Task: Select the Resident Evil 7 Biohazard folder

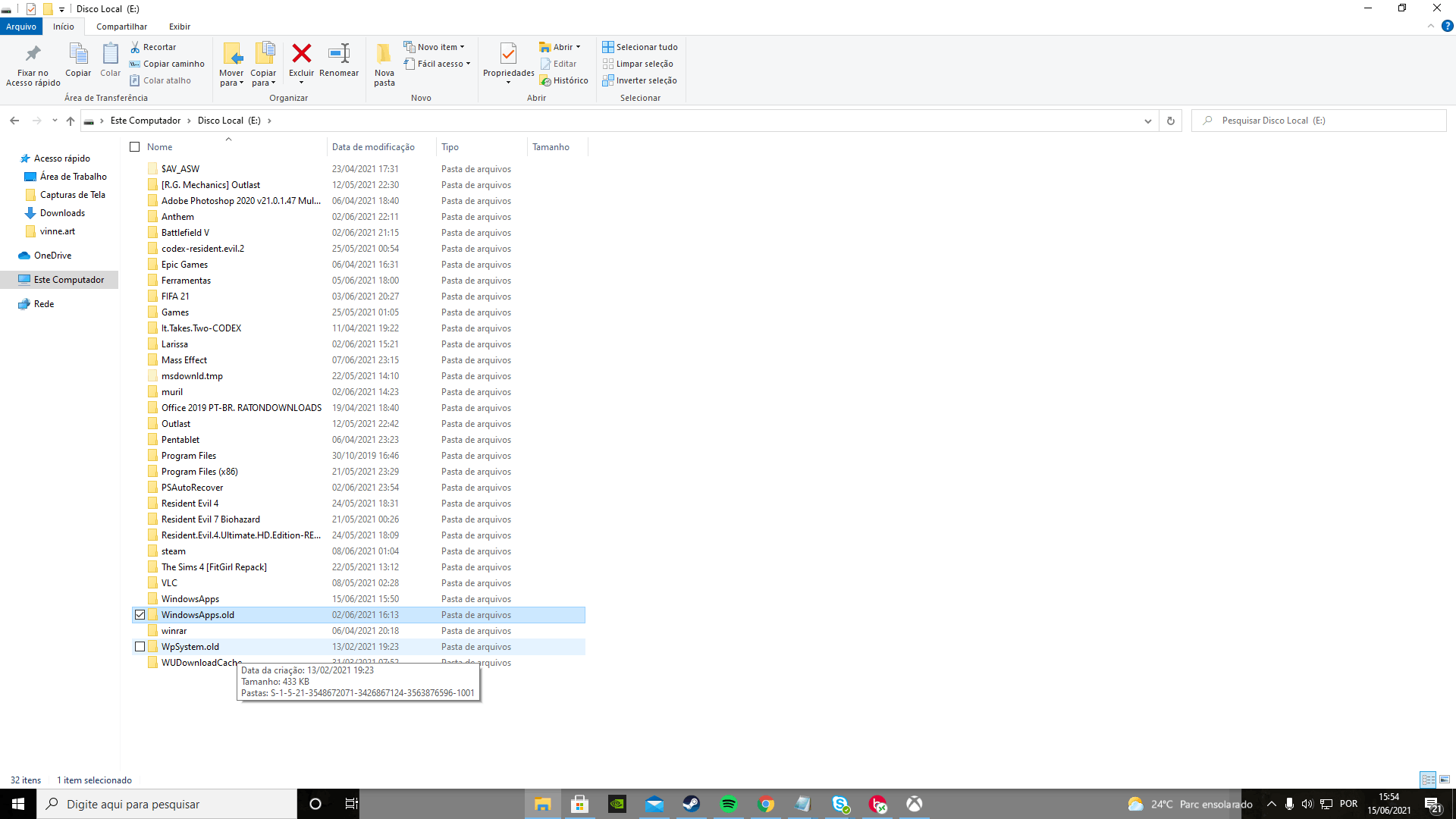Action: coord(210,519)
